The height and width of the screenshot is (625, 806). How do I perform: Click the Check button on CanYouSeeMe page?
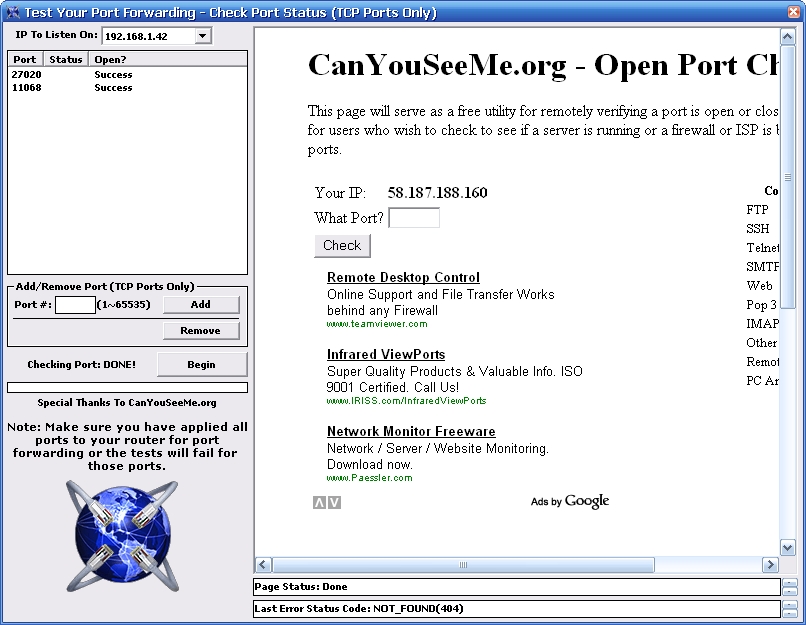pyautogui.click(x=342, y=246)
